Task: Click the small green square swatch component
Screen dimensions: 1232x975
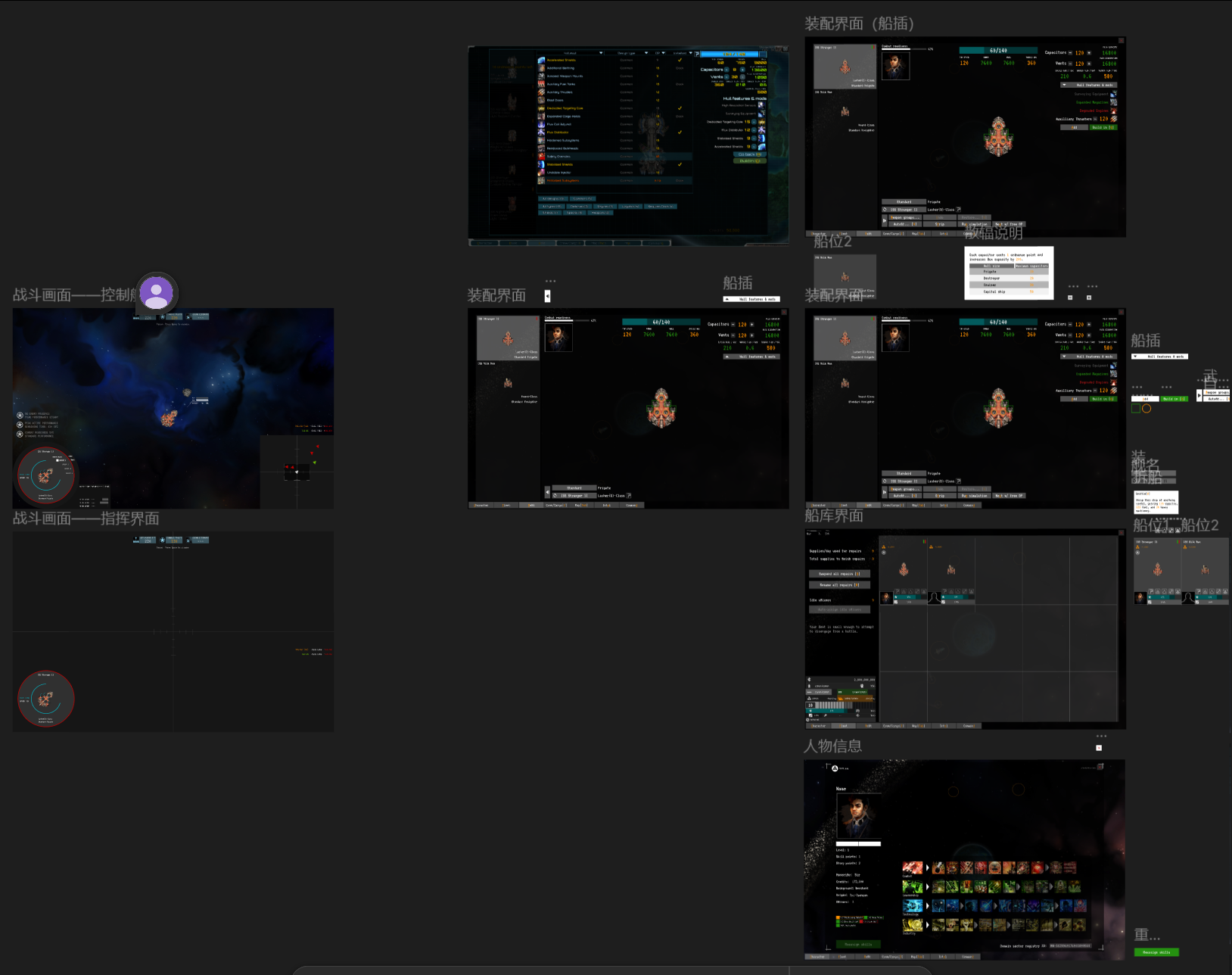Action: pos(1136,408)
